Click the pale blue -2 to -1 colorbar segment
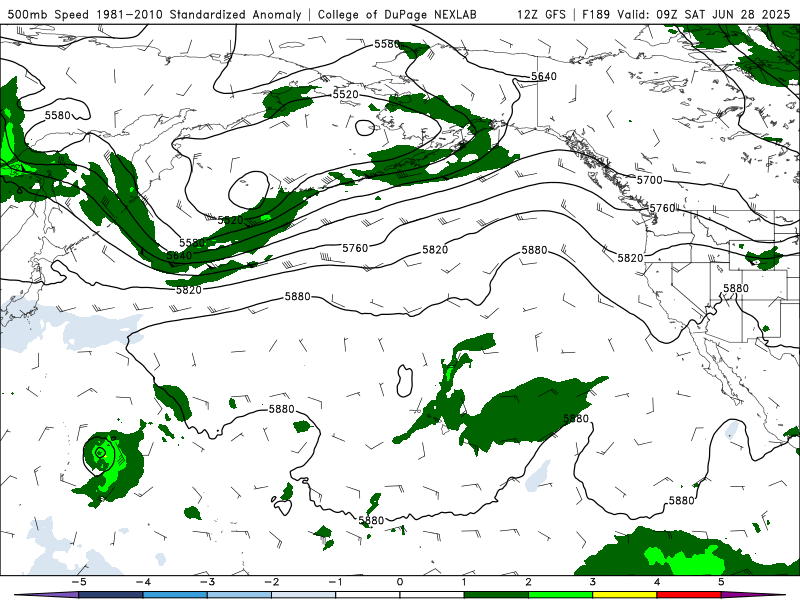Viewport: 800px width, 600px height. pos(304,595)
